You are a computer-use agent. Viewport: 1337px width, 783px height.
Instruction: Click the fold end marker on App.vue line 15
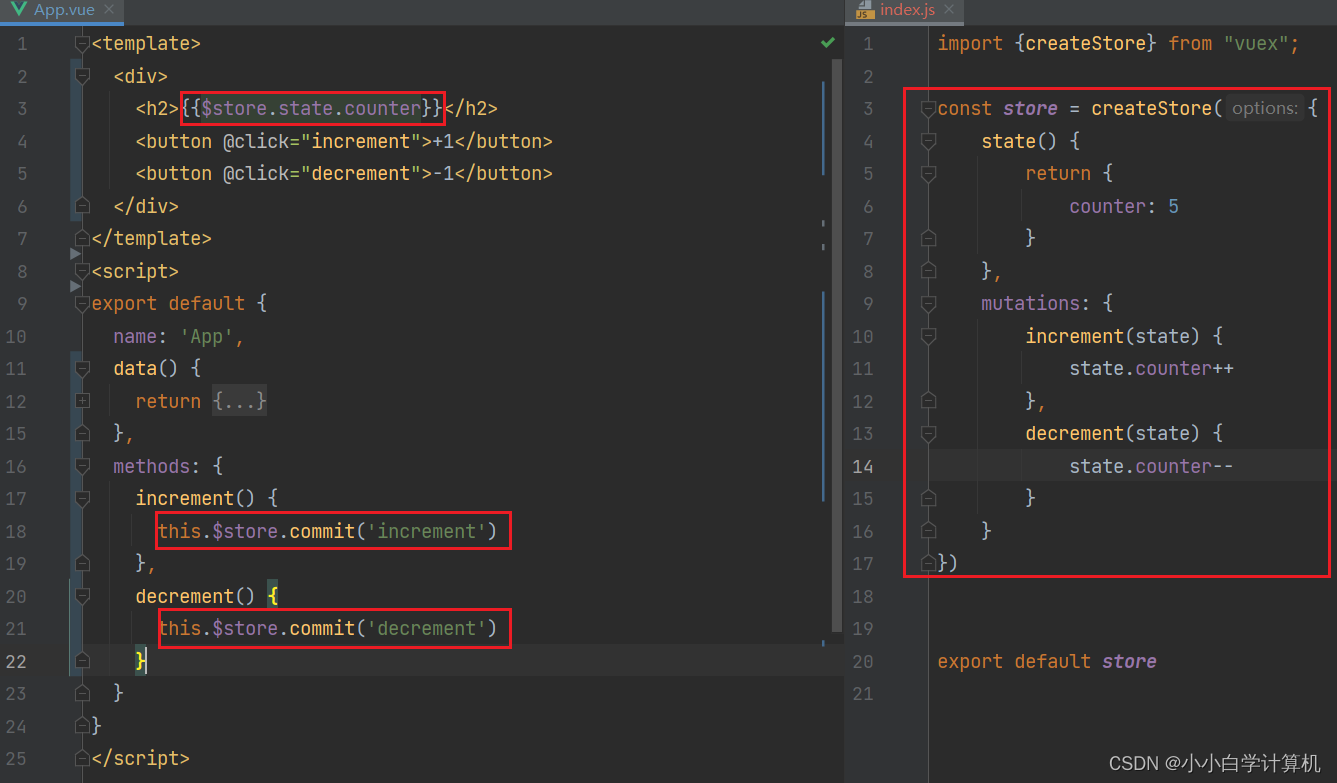[x=83, y=434]
